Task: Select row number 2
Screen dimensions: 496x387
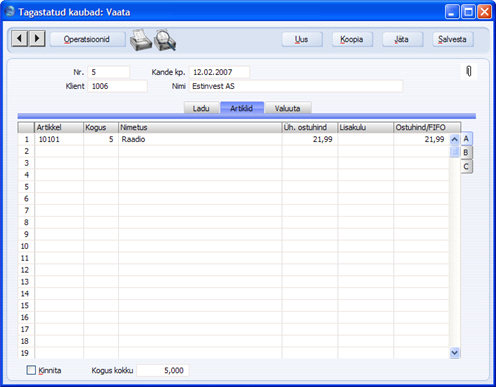Action: pos(26,151)
